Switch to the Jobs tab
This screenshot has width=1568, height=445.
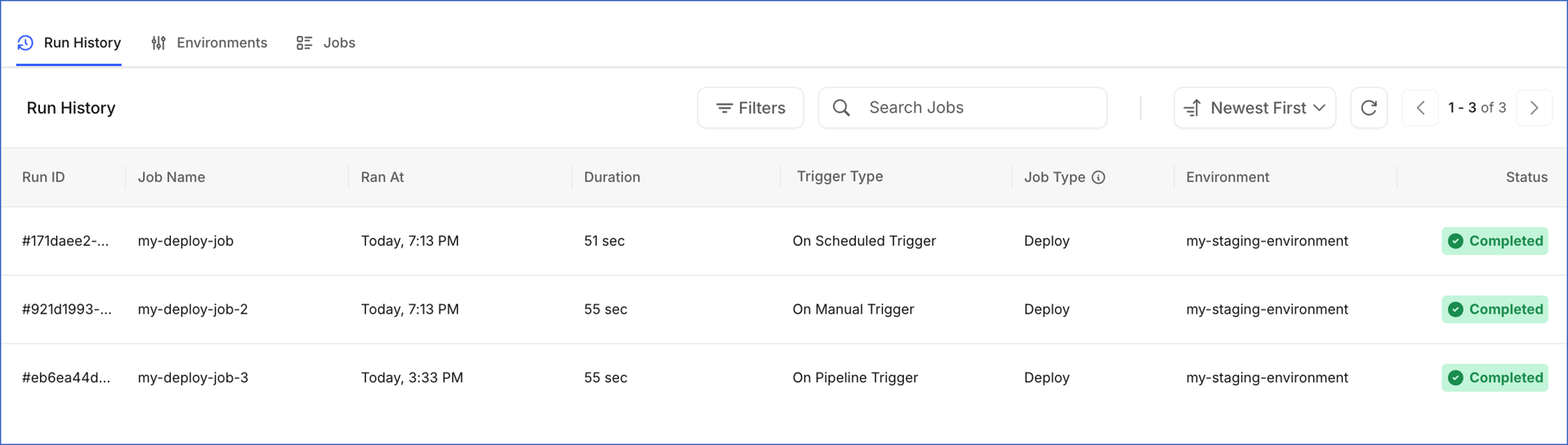[326, 42]
